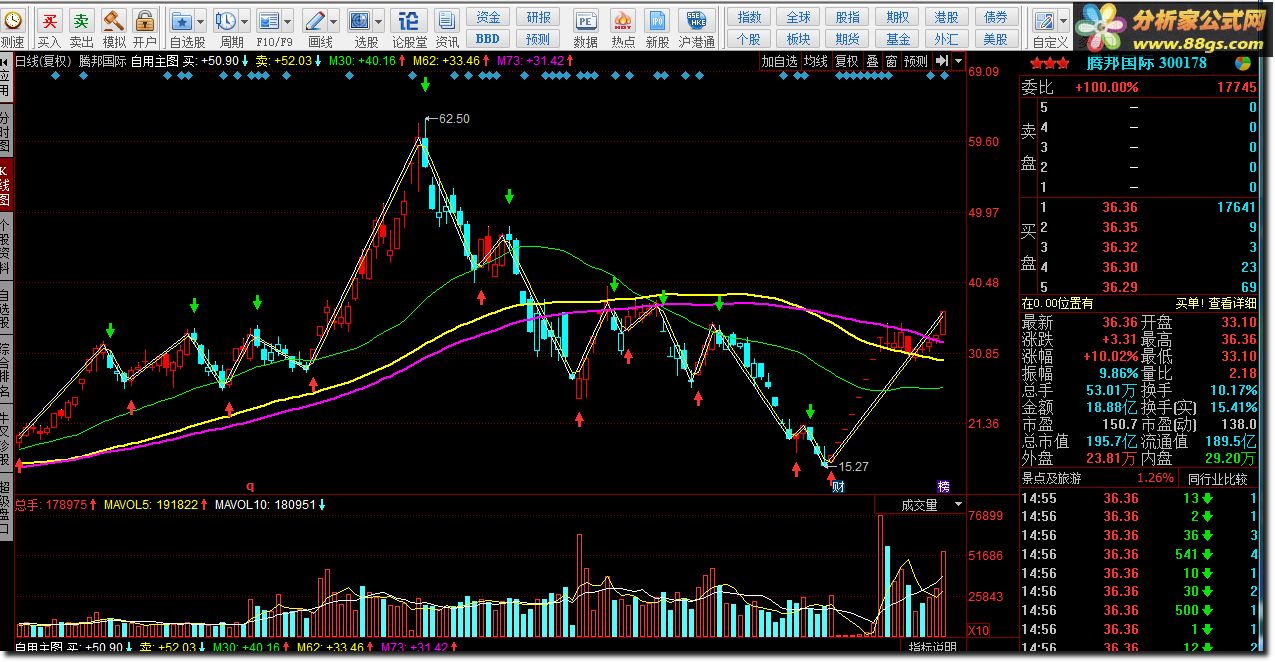Image resolution: width=1275 pixels, height=662 pixels.
Task: Toggle 预测 forecast in chart header
Action: [916, 61]
